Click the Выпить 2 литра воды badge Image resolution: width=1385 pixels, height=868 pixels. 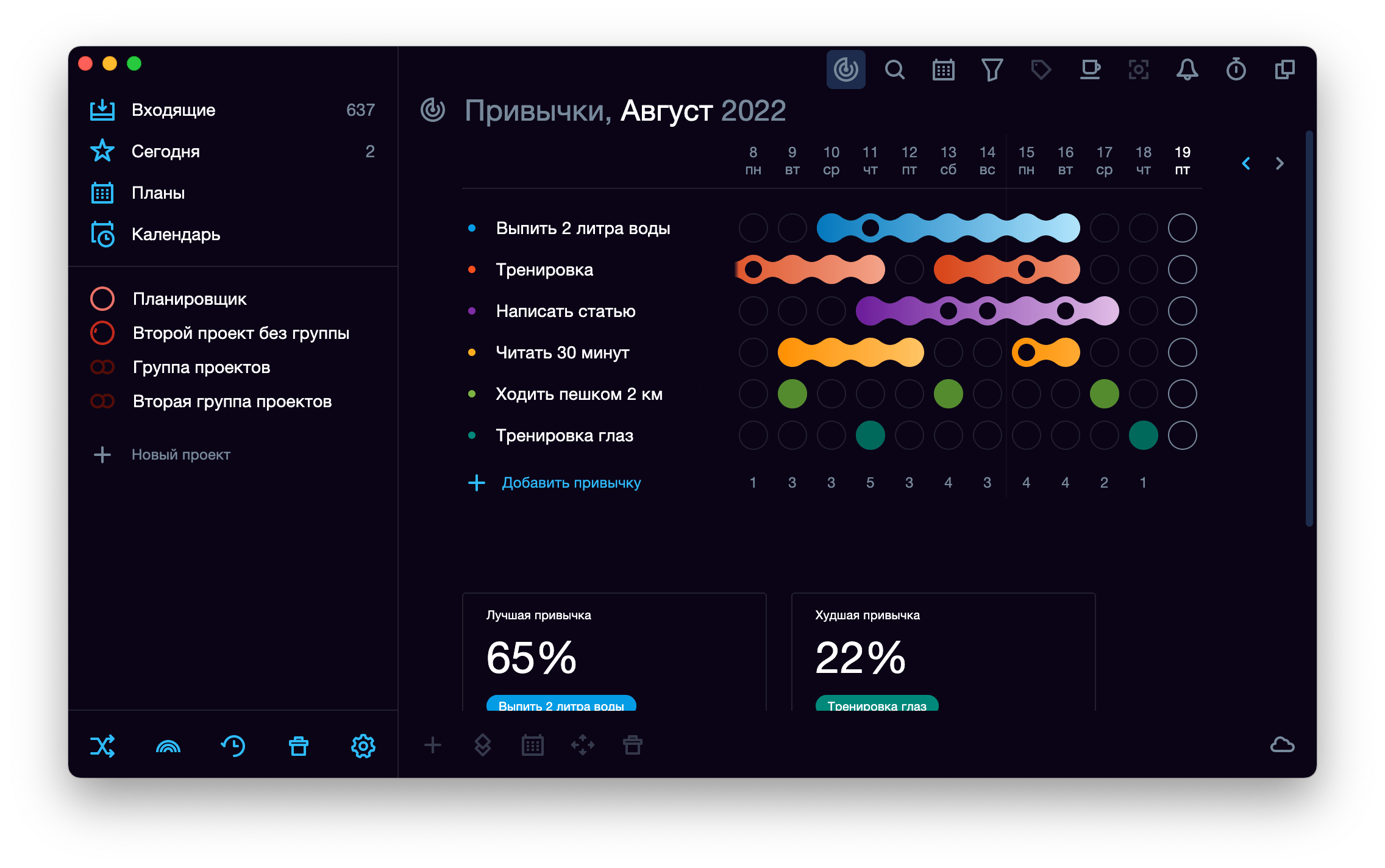pyautogui.click(x=561, y=703)
